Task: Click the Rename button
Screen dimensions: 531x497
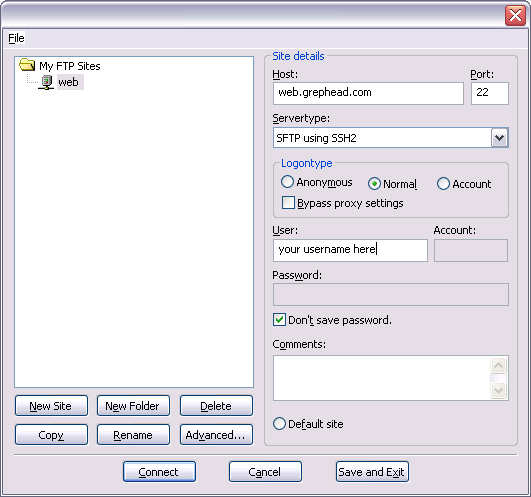Action: point(133,435)
